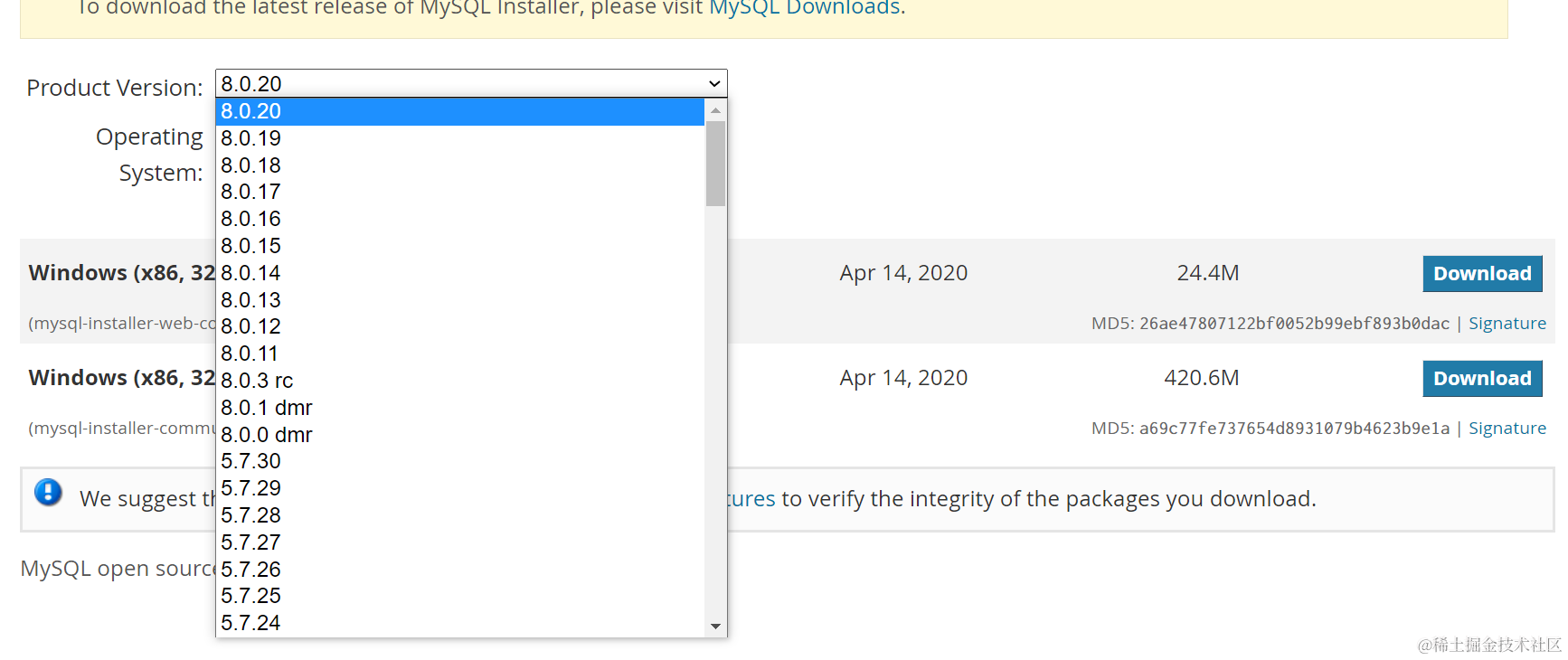Select version 8.0.16
The height and width of the screenshot is (660, 1568).
pos(460,219)
